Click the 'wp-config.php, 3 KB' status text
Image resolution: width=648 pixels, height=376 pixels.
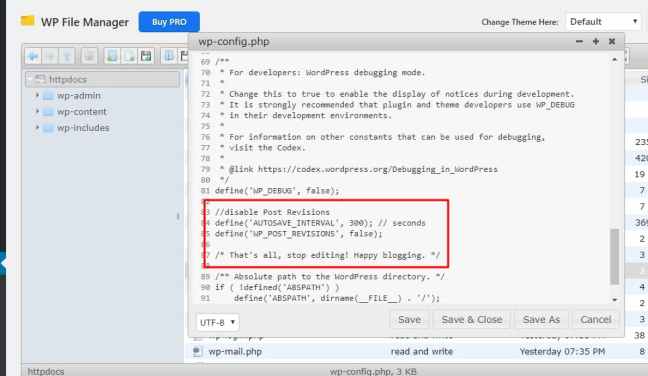(x=373, y=371)
